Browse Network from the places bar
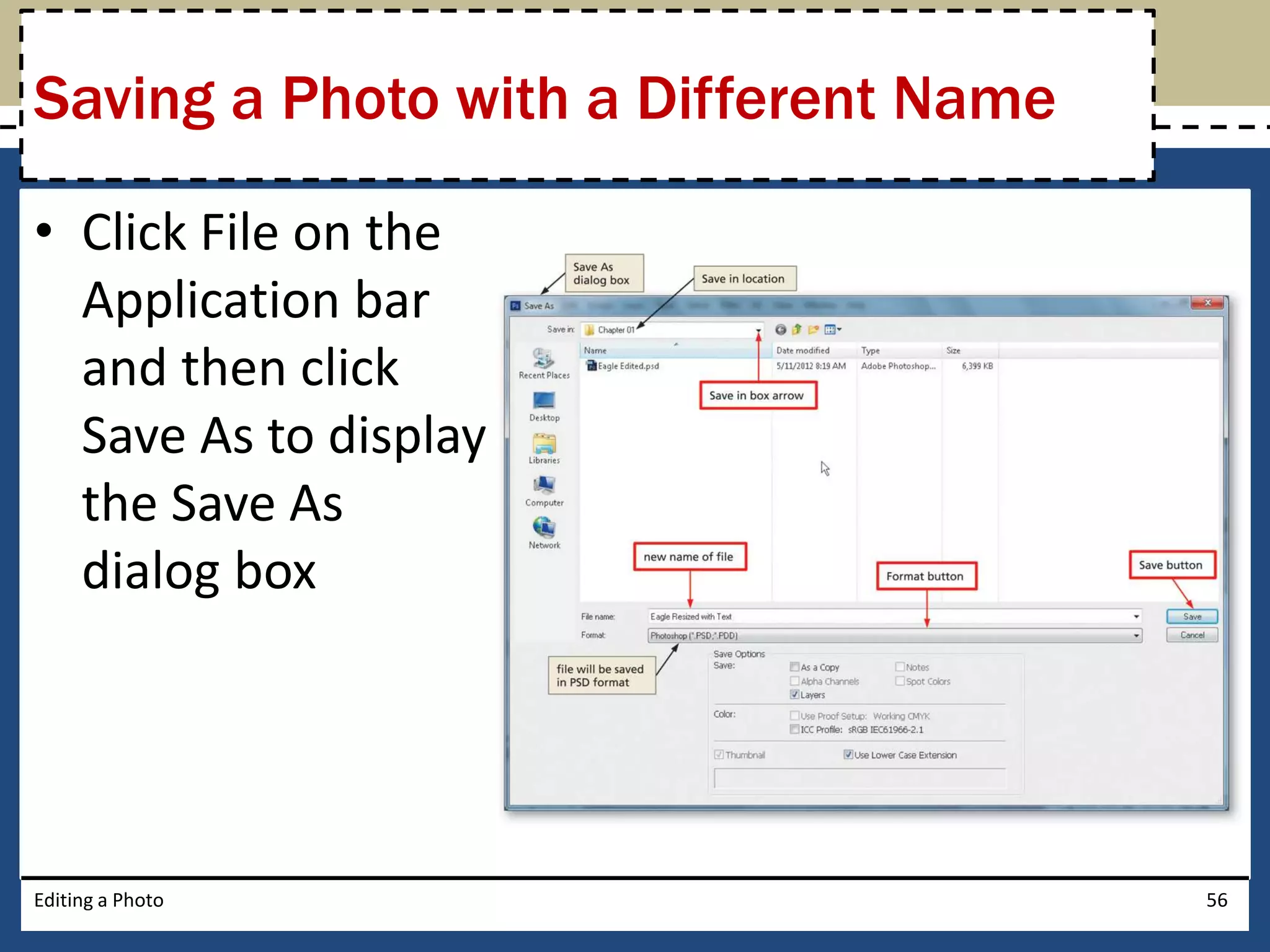Screen dimensions: 1270x952 [544, 534]
